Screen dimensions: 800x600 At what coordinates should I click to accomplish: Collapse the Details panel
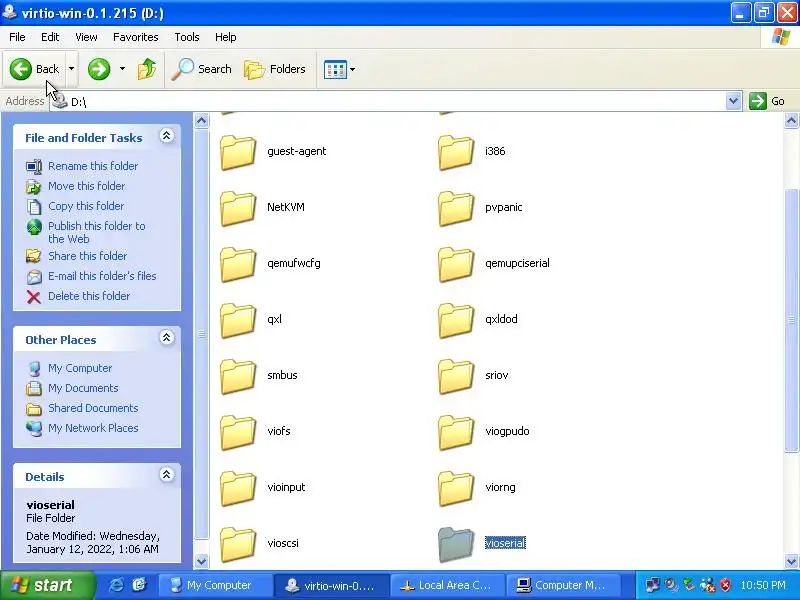pyautogui.click(x=166, y=475)
